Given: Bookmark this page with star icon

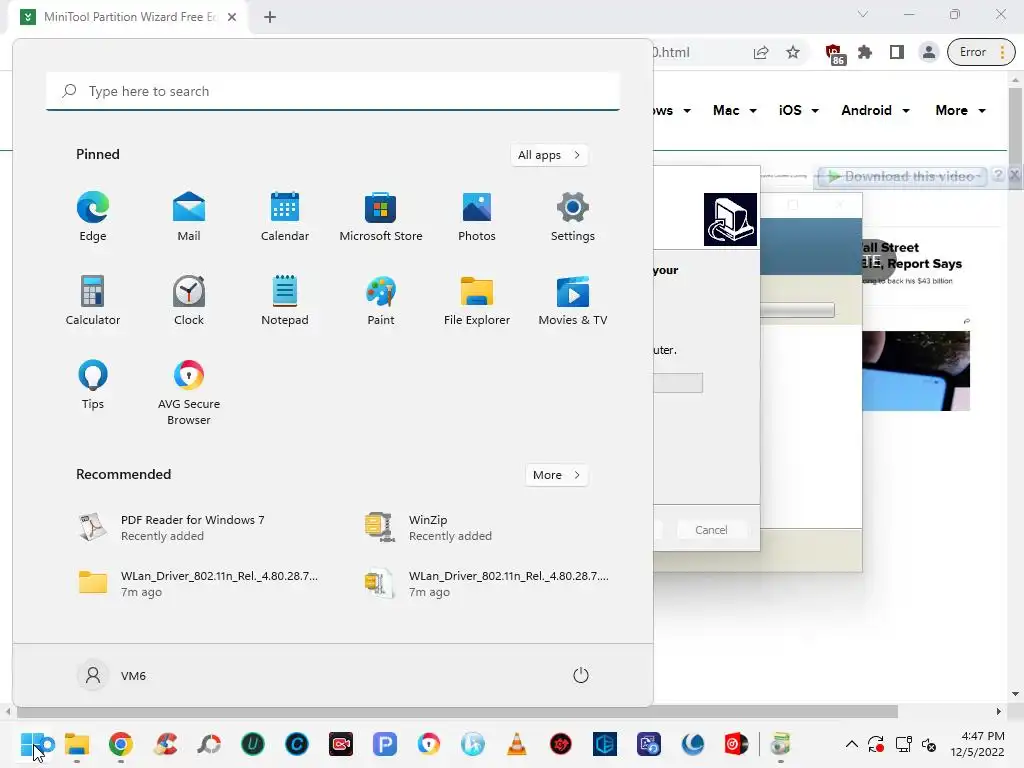Looking at the screenshot, I should (793, 52).
